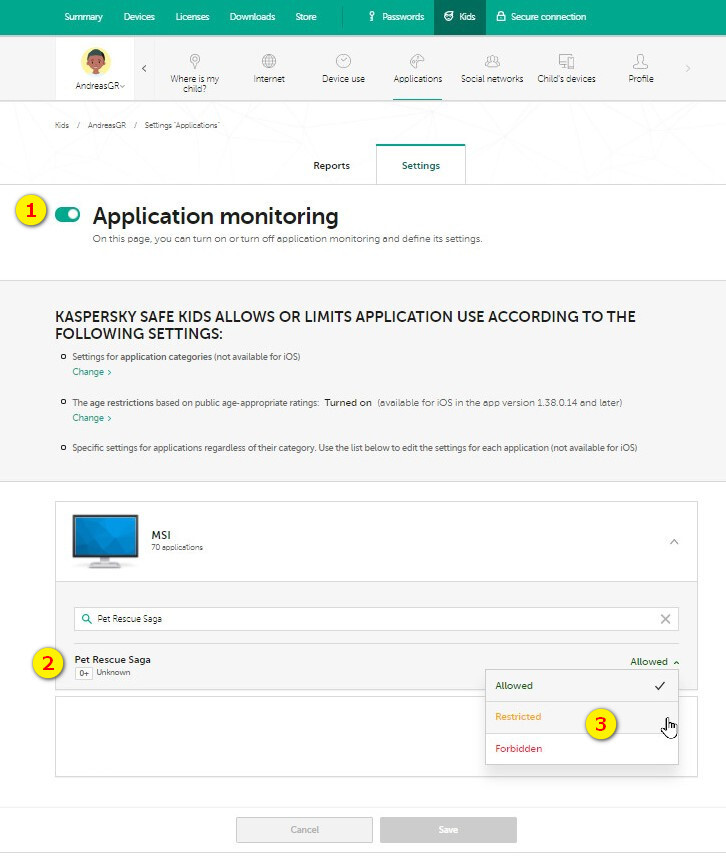Toggle Application monitoring switch off
The image size is (726, 857).
[67, 214]
